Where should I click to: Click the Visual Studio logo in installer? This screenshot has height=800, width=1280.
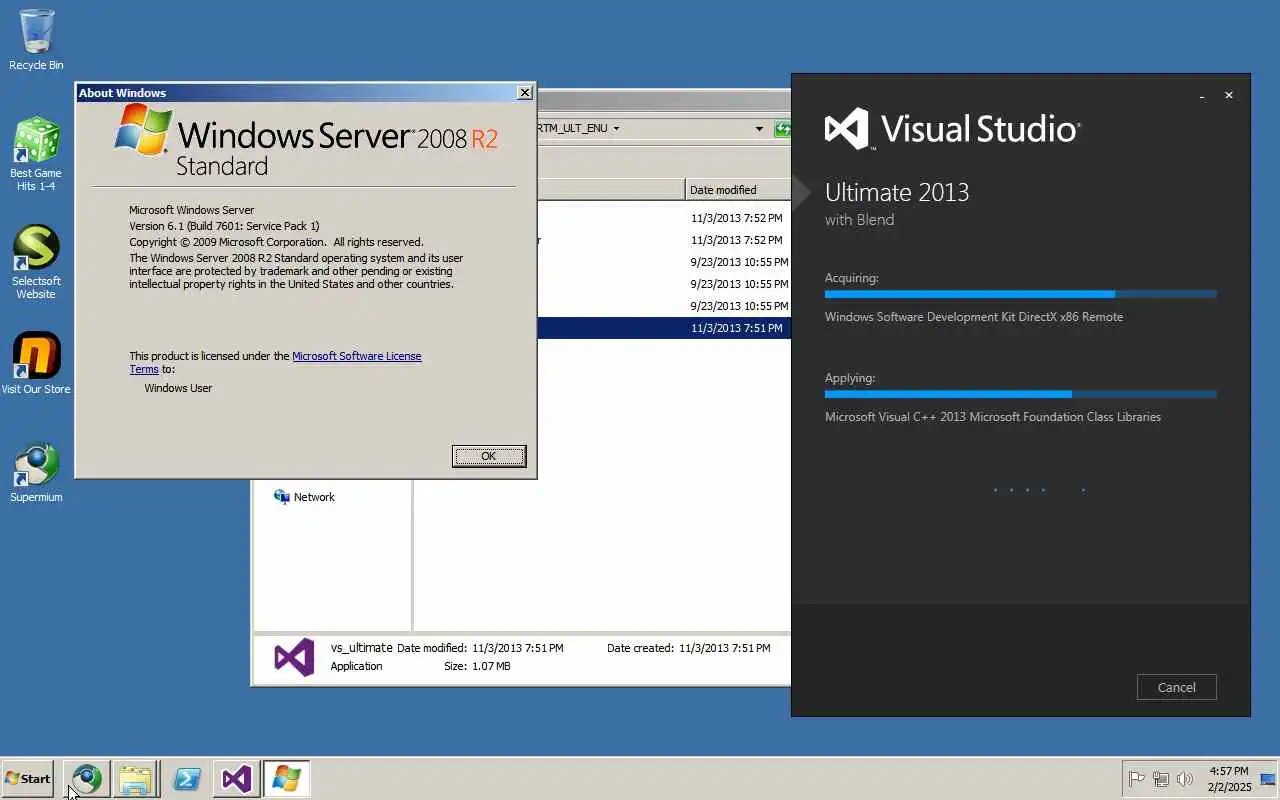pyautogui.click(x=846, y=129)
